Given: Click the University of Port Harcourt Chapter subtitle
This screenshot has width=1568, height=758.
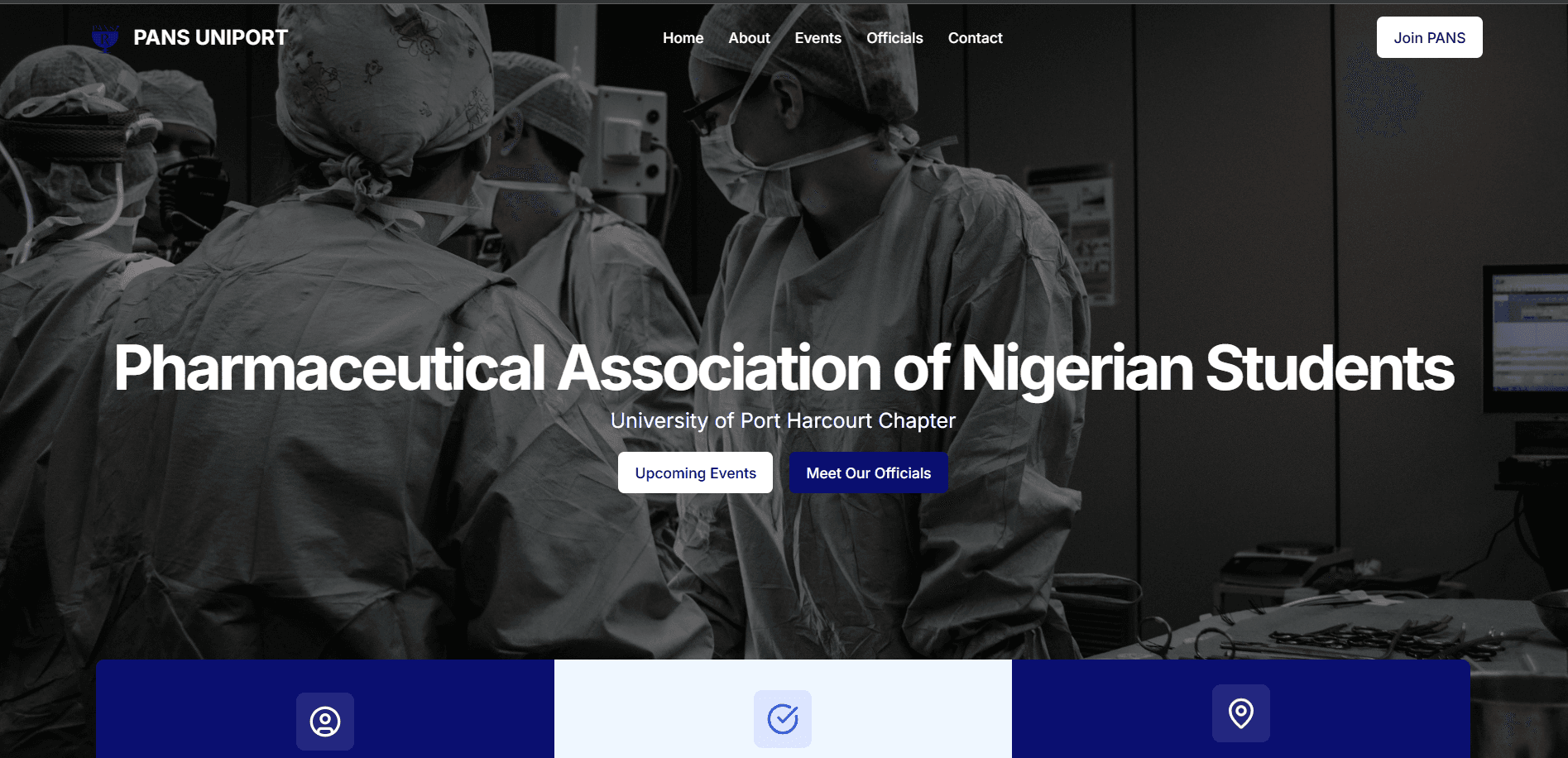Looking at the screenshot, I should 784,420.
